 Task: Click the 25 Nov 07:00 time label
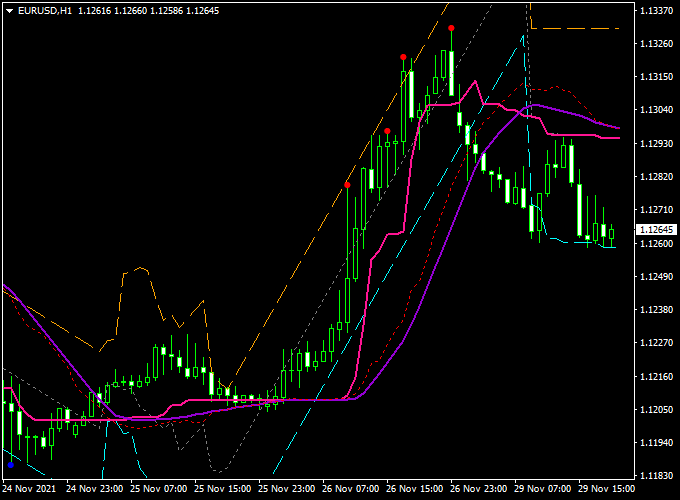(x=159, y=489)
